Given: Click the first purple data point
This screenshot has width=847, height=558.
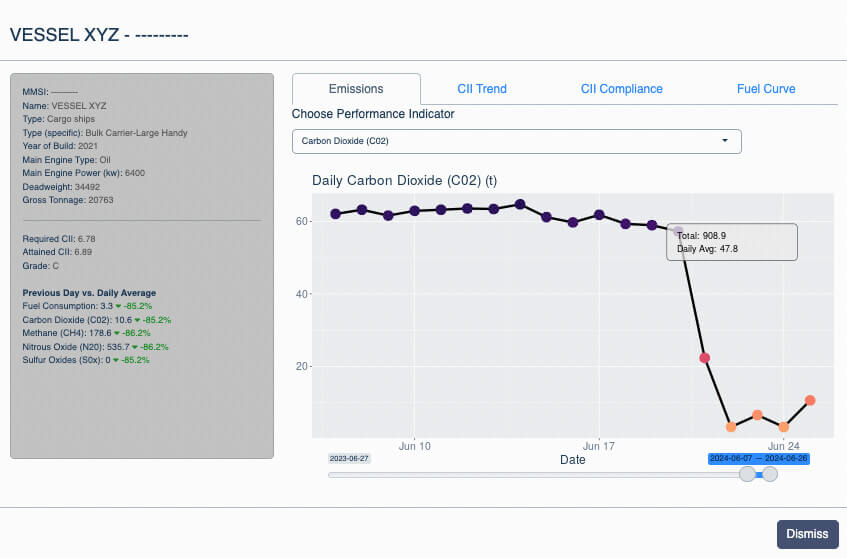Looking at the screenshot, I should 336,214.
